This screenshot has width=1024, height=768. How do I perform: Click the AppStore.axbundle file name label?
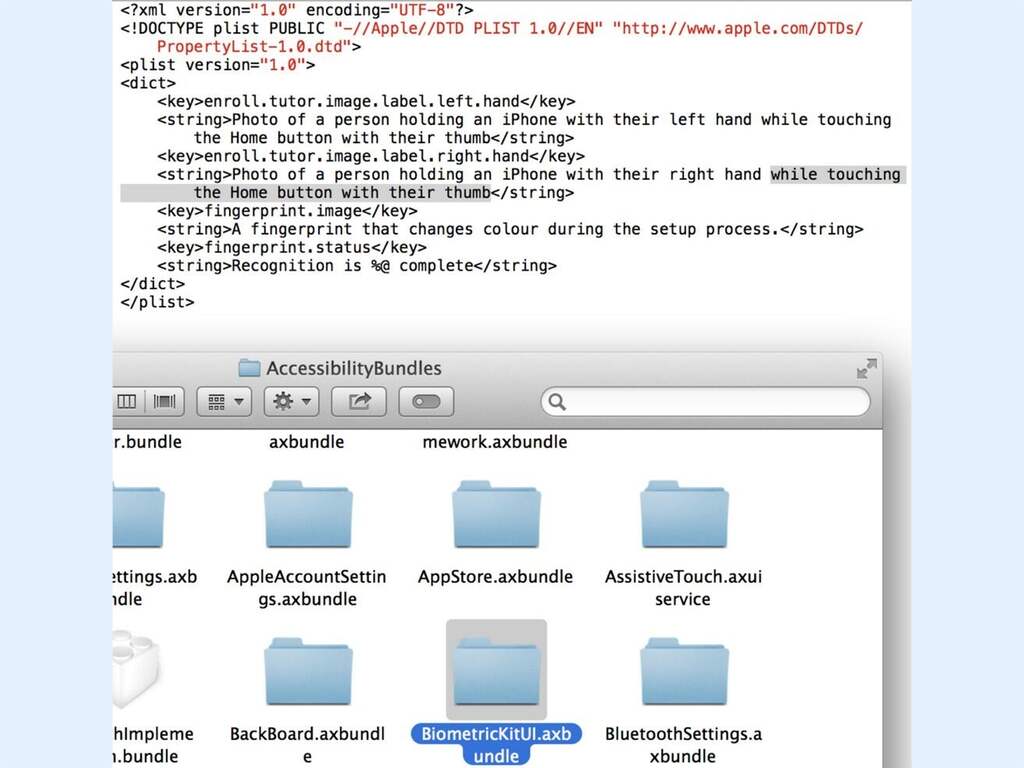point(495,577)
